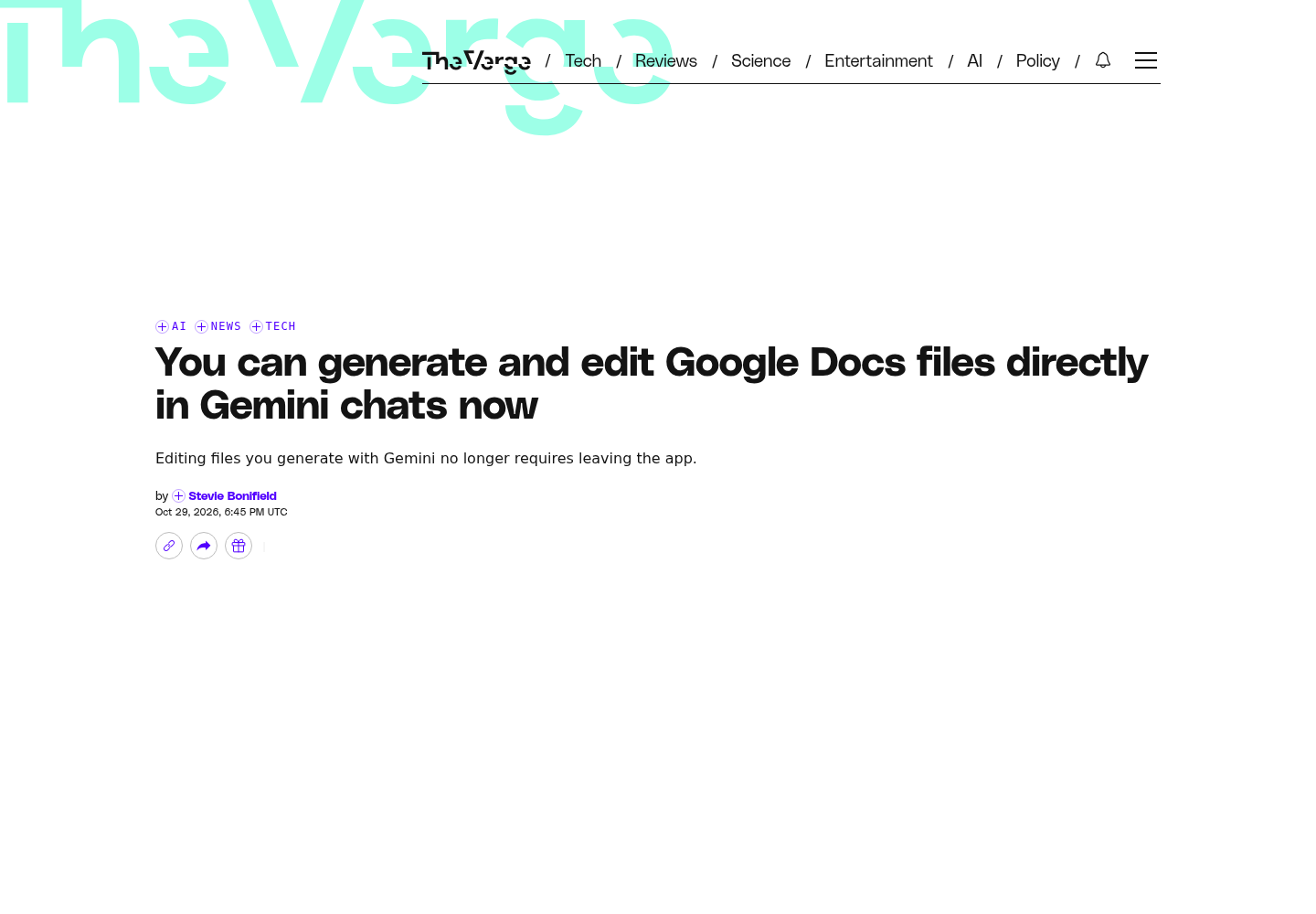Follow the AI topic plus icon
This screenshot has width=1316, height=914.
pos(162,326)
